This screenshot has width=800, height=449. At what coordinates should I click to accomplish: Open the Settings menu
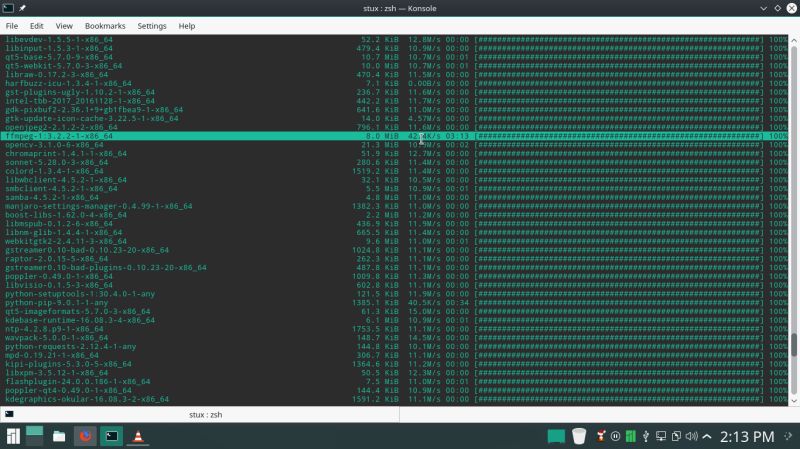coord(152,26)
